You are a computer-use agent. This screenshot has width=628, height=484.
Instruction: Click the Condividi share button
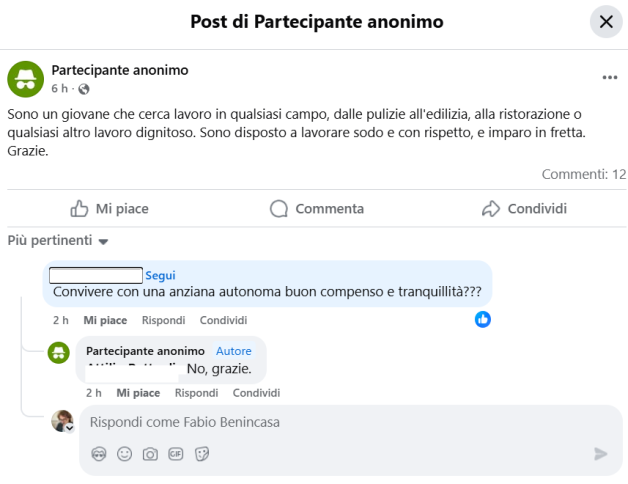523,208
